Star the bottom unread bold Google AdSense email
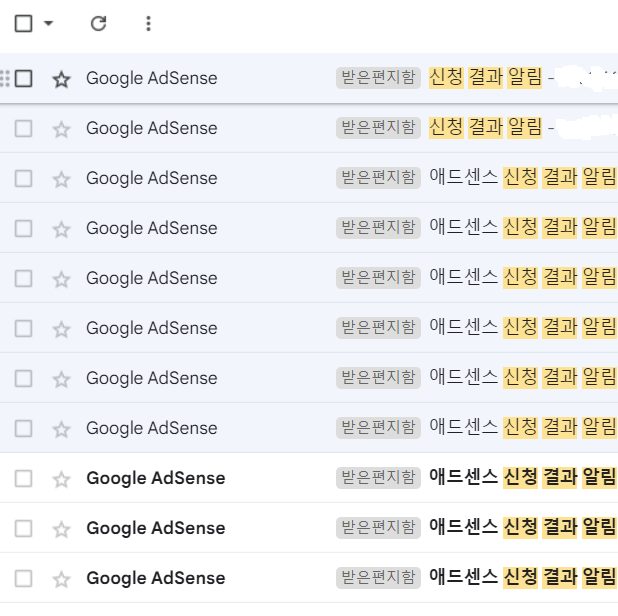Screen dimensions: 618x616 pyautogui.click(x=61, y=579)
